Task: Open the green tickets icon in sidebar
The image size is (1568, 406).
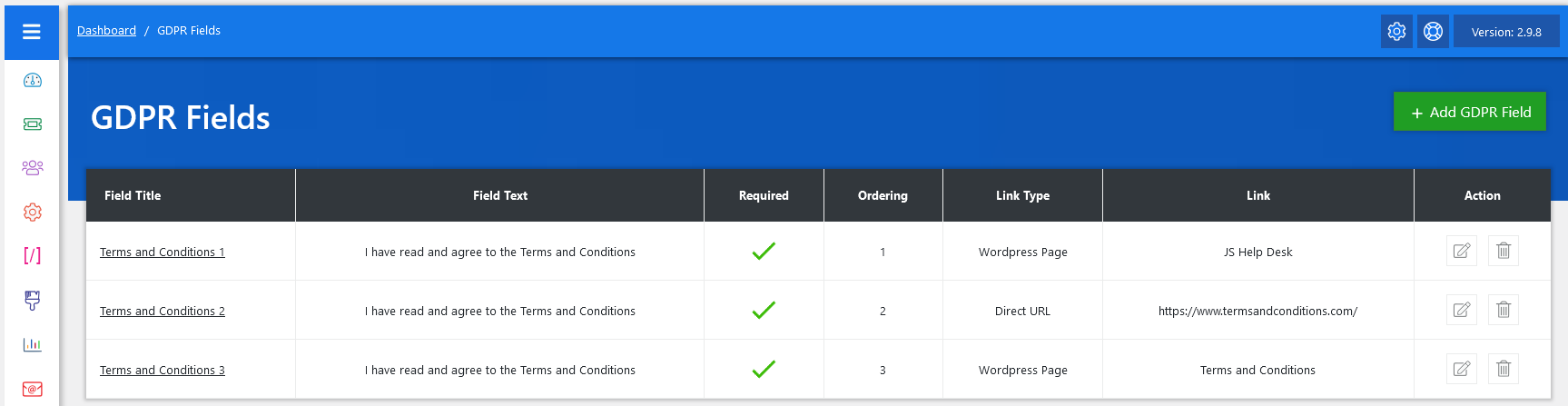Action: point(33,124)
